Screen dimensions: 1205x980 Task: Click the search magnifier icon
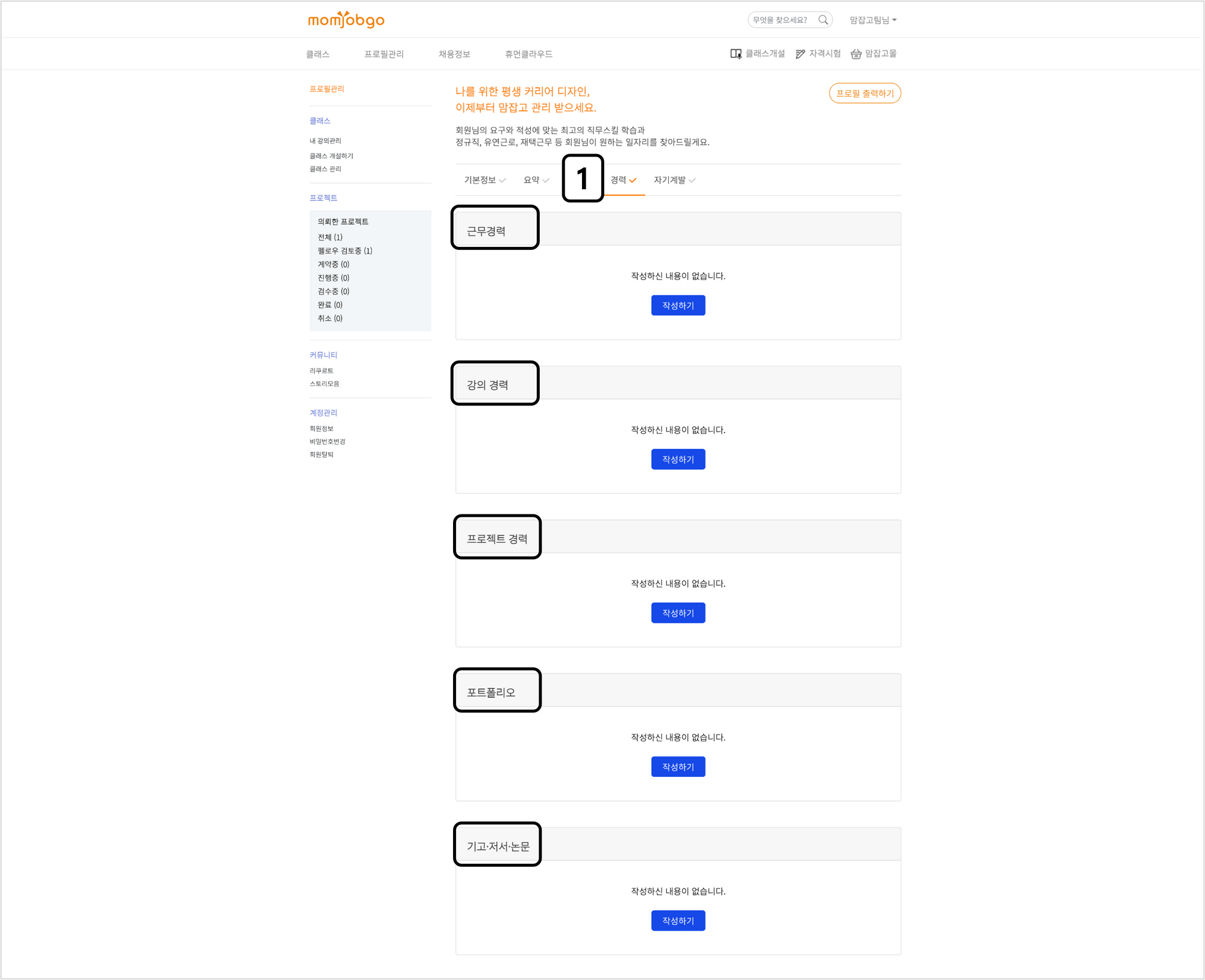[x=823, y=20]
